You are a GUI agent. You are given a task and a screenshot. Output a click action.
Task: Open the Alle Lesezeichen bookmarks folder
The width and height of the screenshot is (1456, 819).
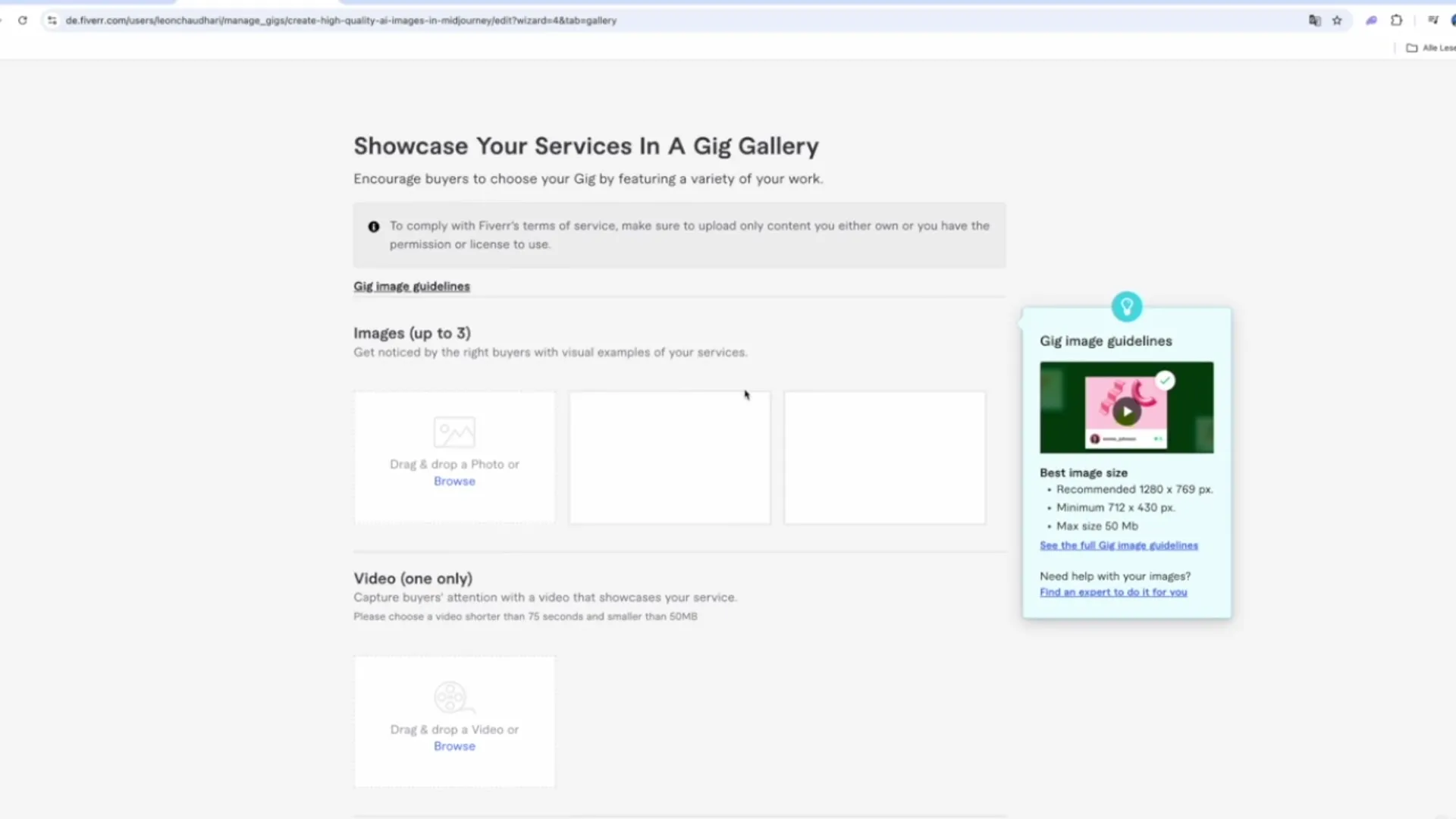click(x=1430, y=48)
